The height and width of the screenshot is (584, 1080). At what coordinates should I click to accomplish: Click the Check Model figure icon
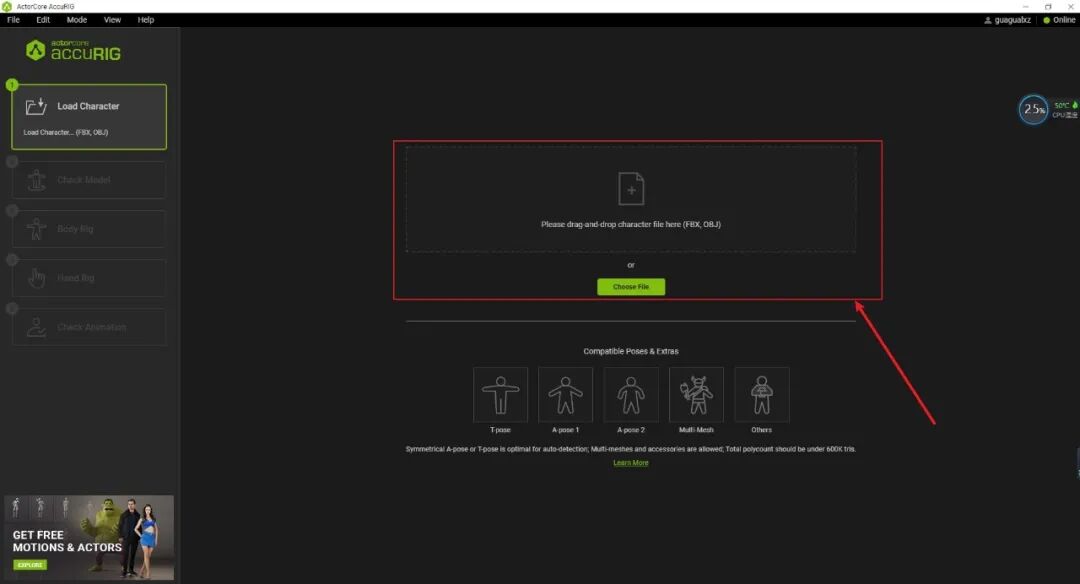[x=37, y=180]
